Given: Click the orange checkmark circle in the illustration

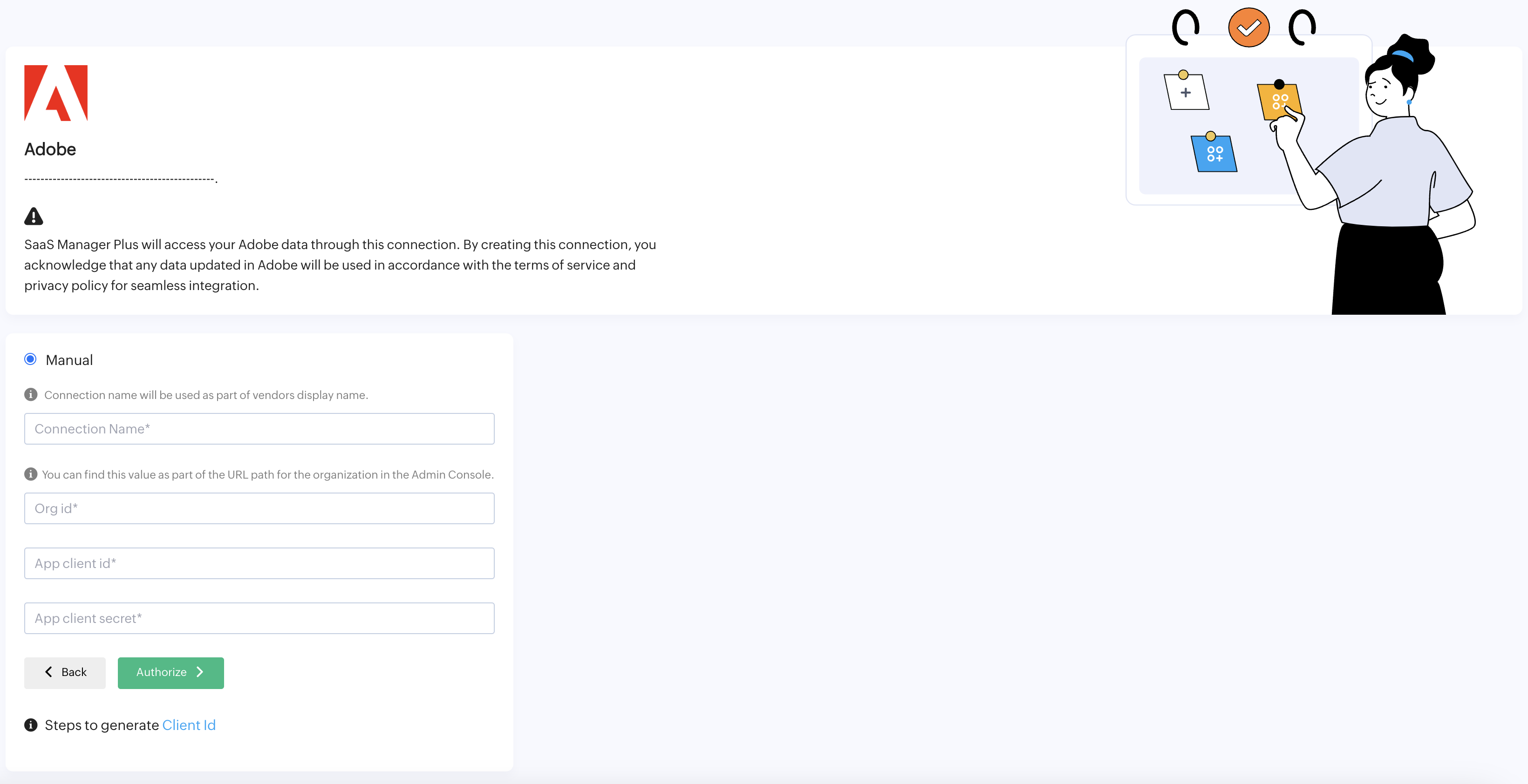Looking at the screenshot, I should tap(1248, 28).
